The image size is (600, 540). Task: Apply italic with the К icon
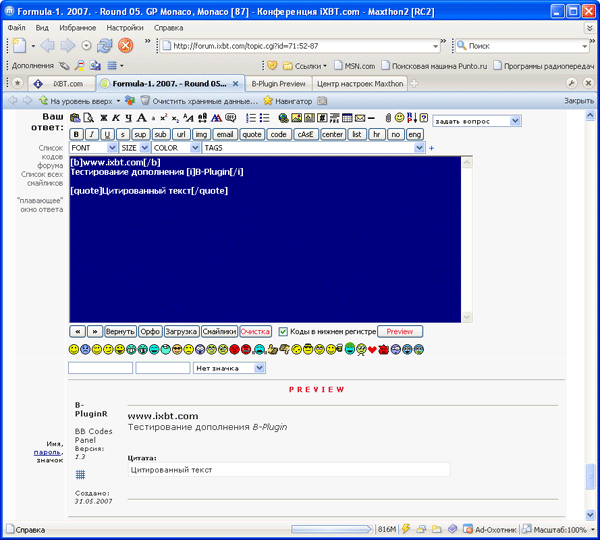pos(116,118)
